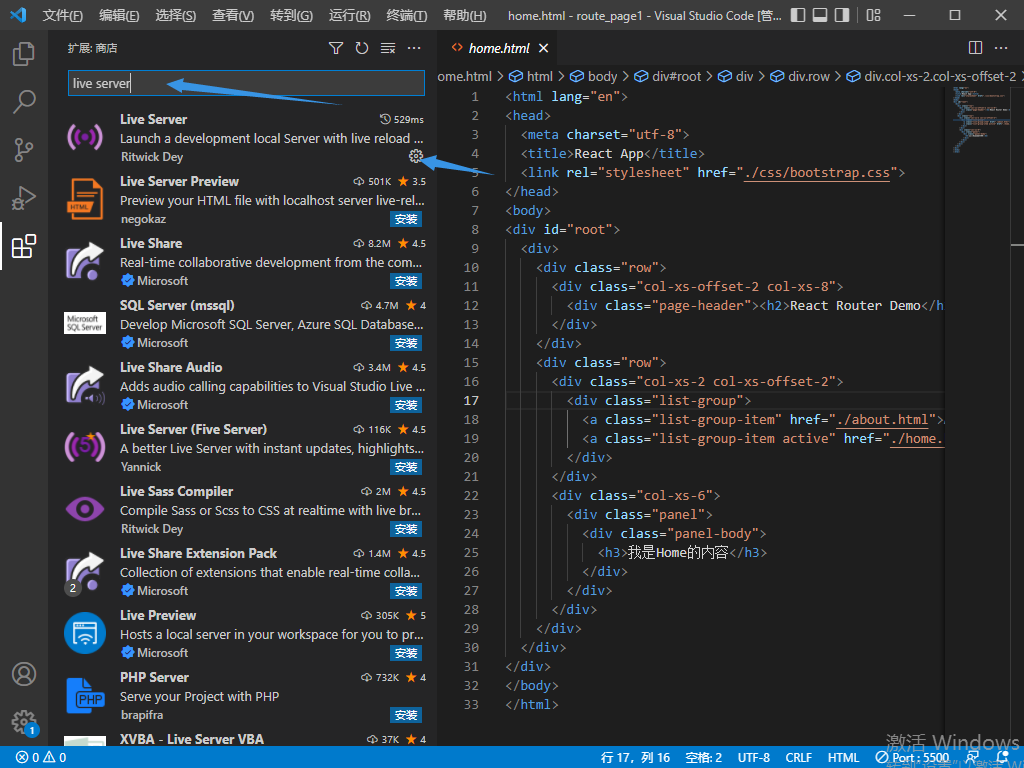Open the 编辑(E) menu
Image resolution: width=1024 pixels, height=768 pixels.
point(119,15)
